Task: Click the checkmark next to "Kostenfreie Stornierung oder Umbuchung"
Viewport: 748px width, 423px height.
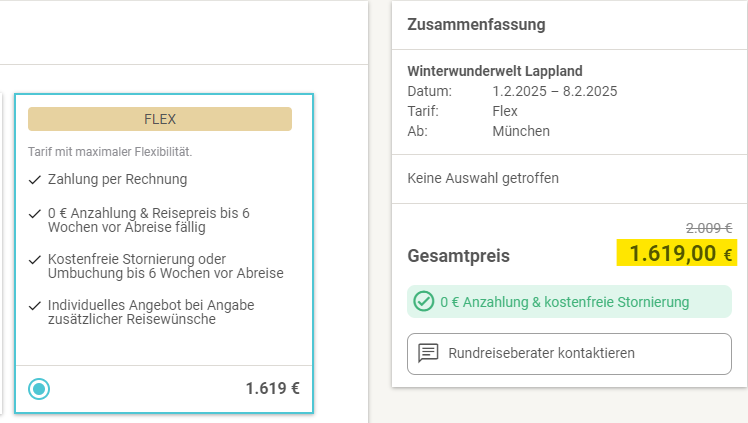Action: pyautogui.click(x=35, y=259)
